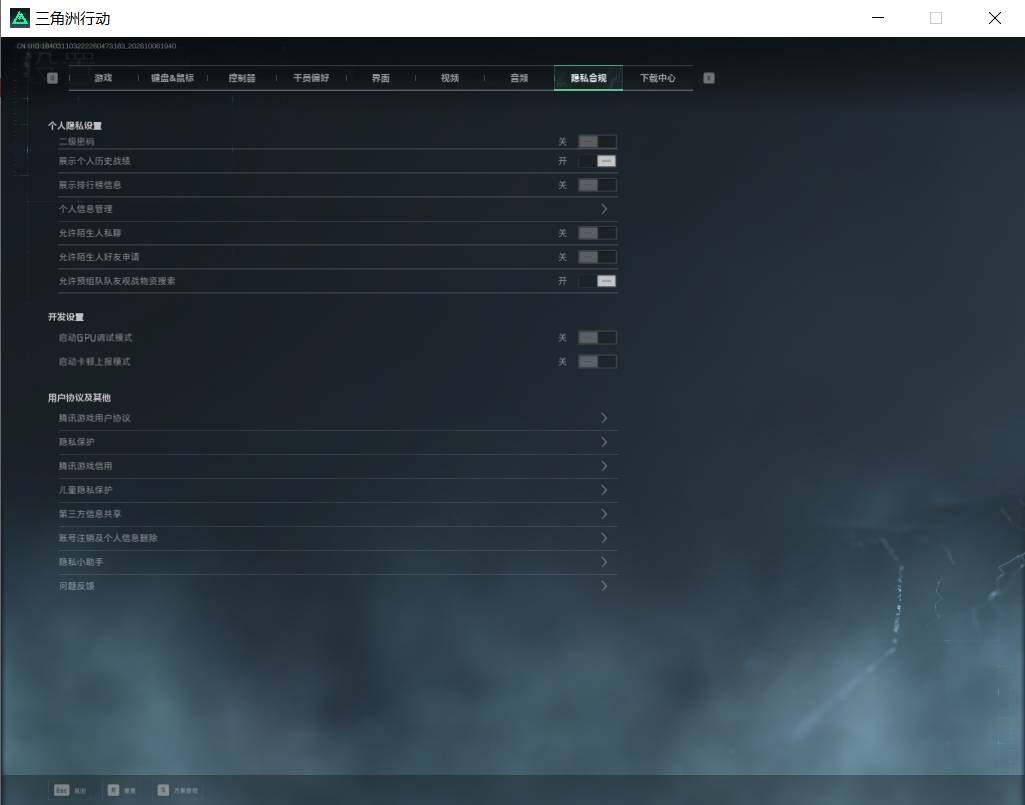Toggle the 启动卡顿上报模式 switch
This screenshot has height=805, width=1025.
tap(597, 362)
